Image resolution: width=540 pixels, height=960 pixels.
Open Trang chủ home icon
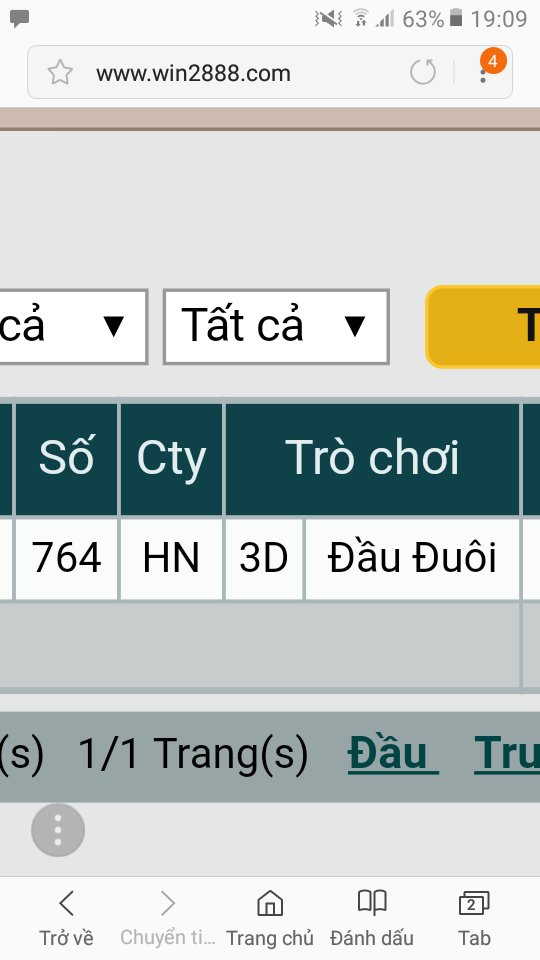pyautogui.click(x=269, y=918)
